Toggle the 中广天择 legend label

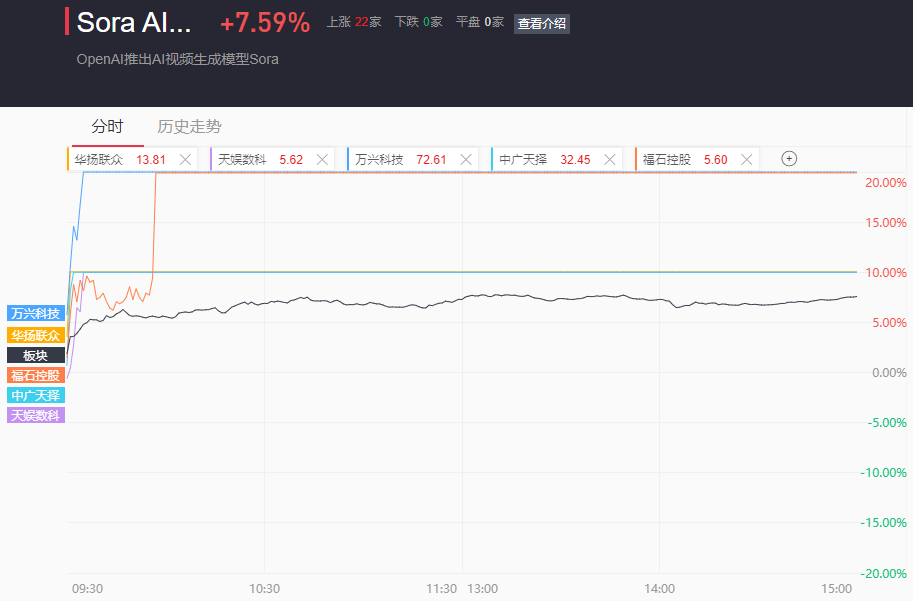coord(36,395)
